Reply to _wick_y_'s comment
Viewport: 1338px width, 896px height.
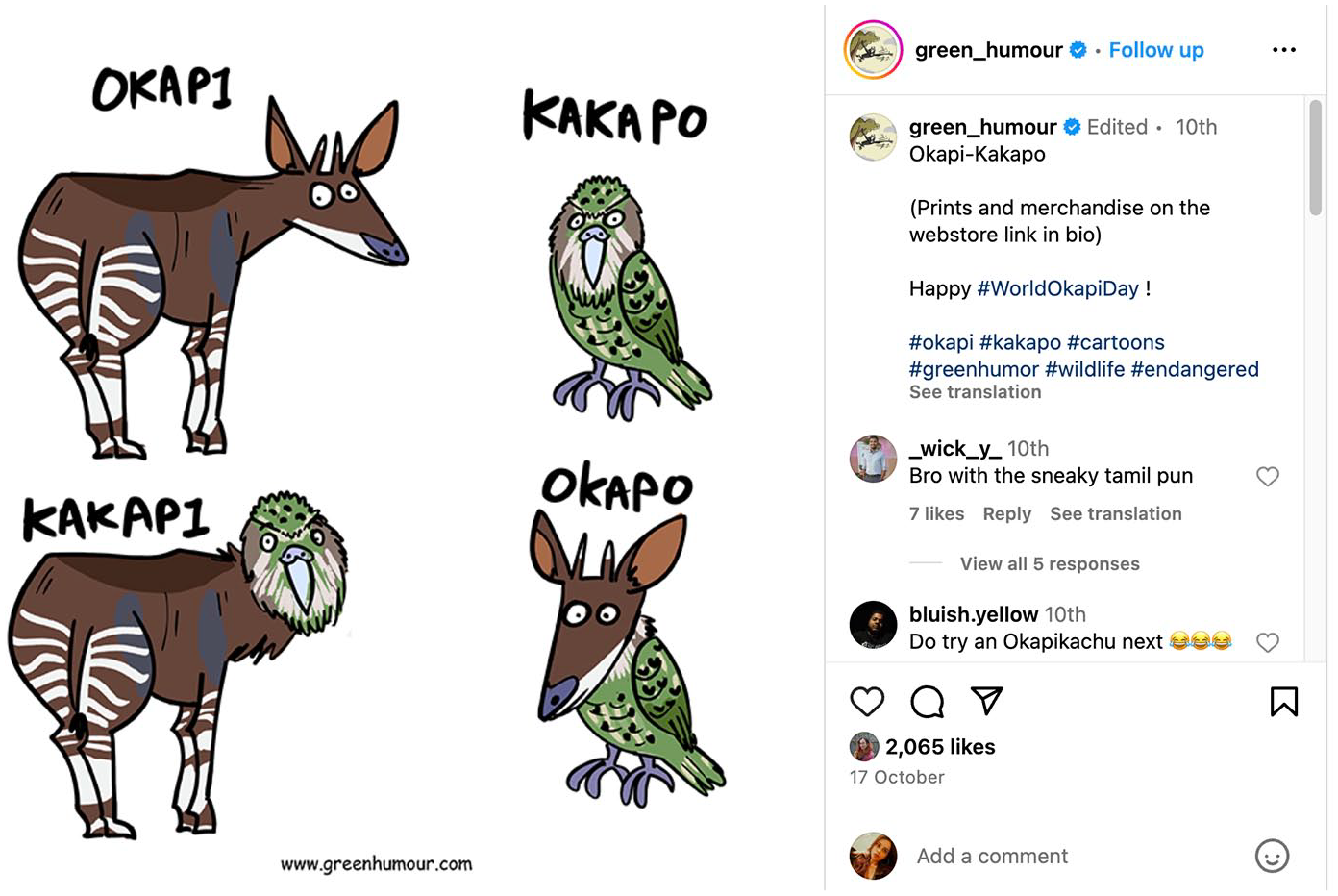click(1006, 514)
